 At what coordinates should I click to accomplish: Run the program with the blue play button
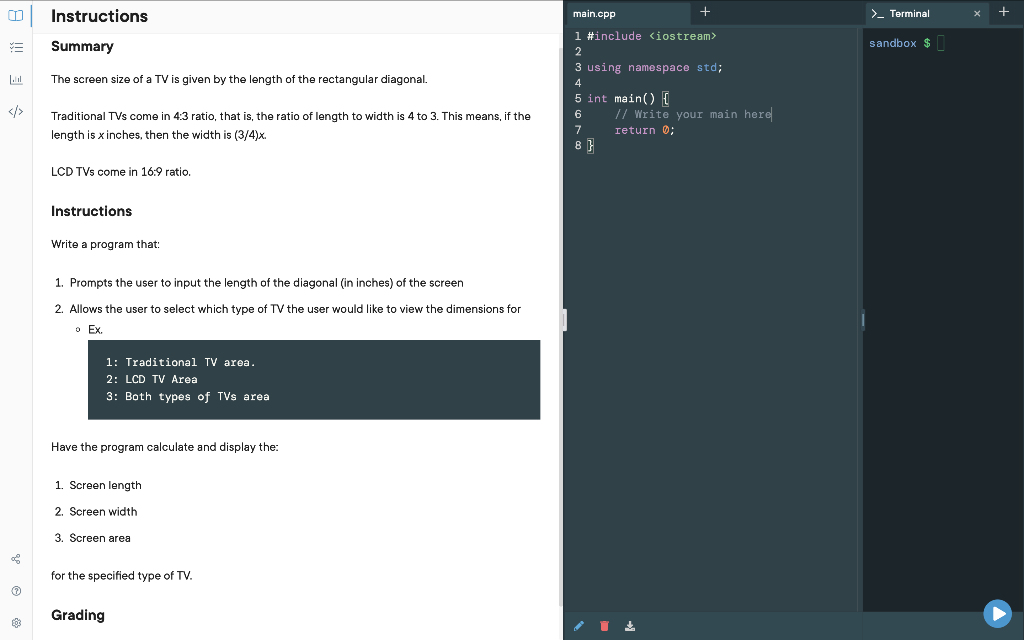tap(997, 613)
